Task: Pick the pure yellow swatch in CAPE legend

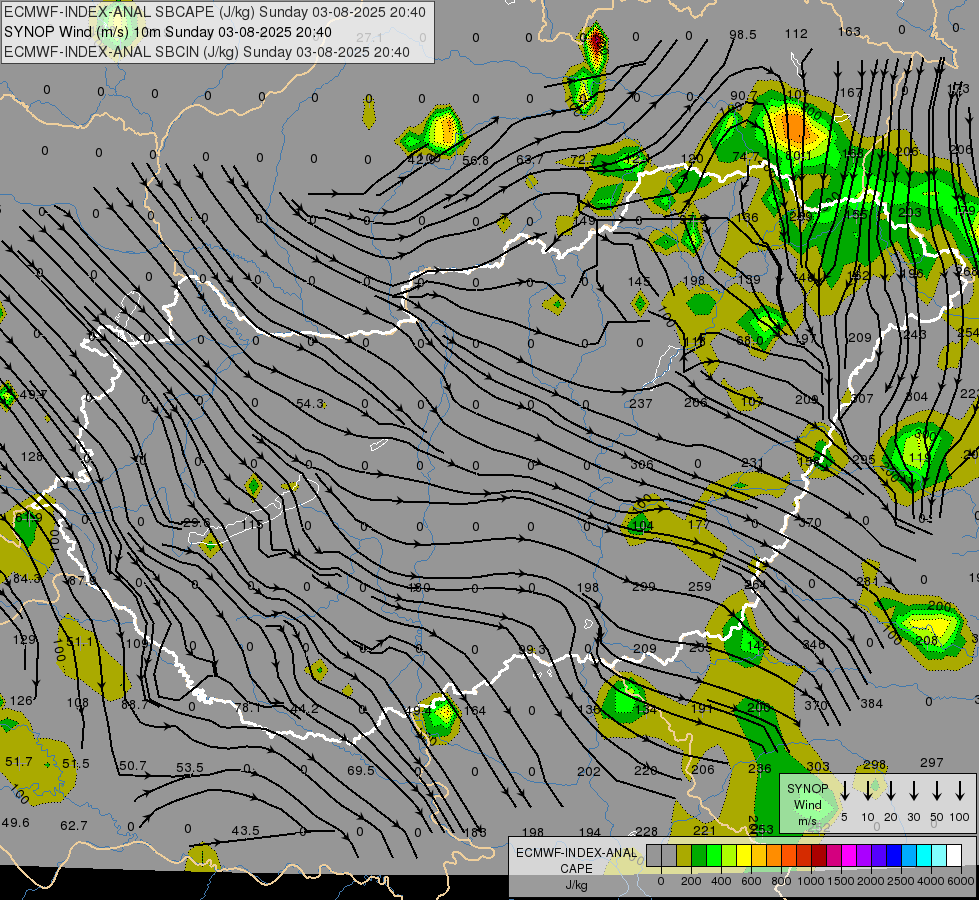Action: (x=744, y=856)
